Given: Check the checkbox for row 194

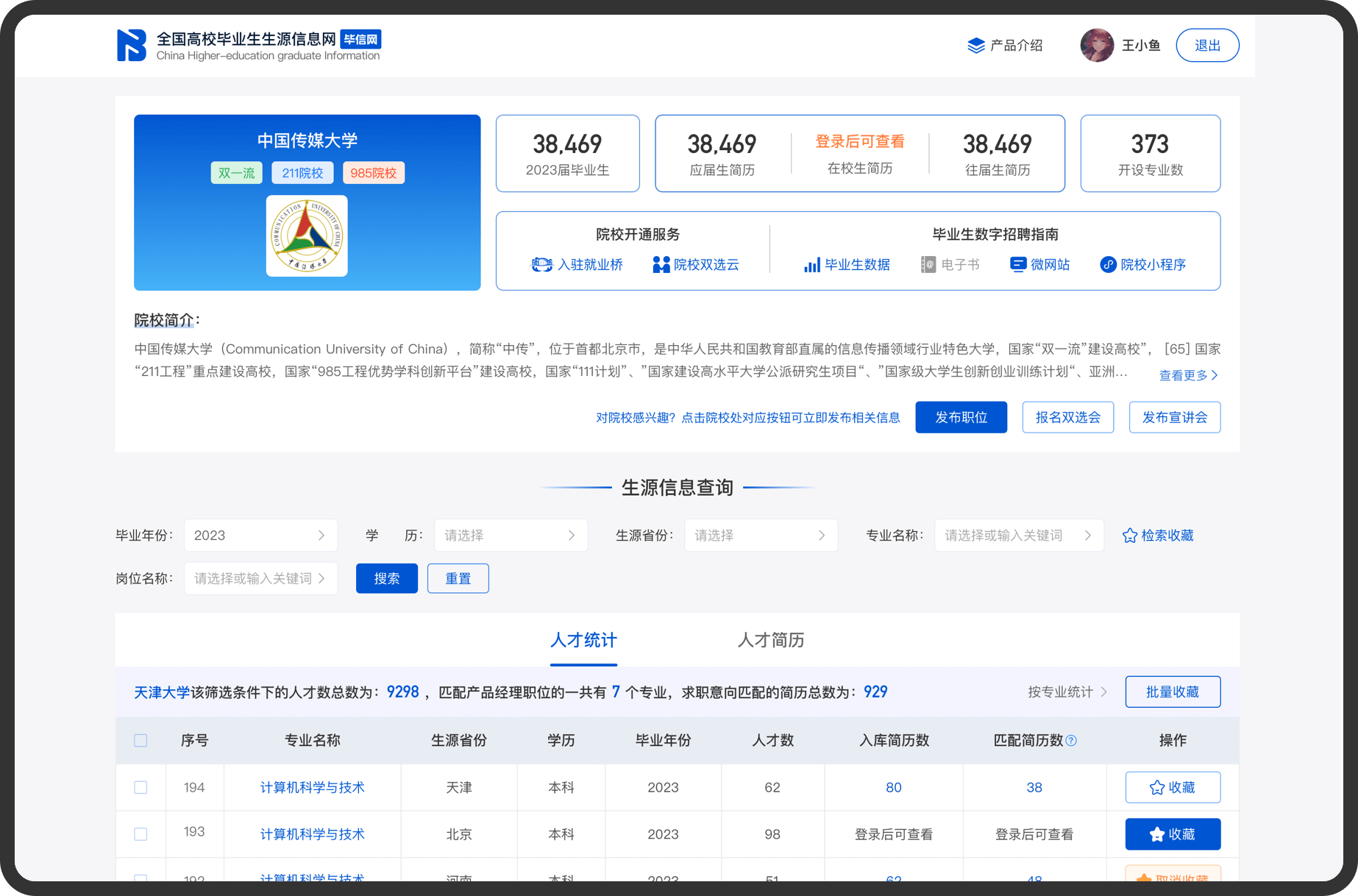Looking at the screenshot, I should point(141,788).
